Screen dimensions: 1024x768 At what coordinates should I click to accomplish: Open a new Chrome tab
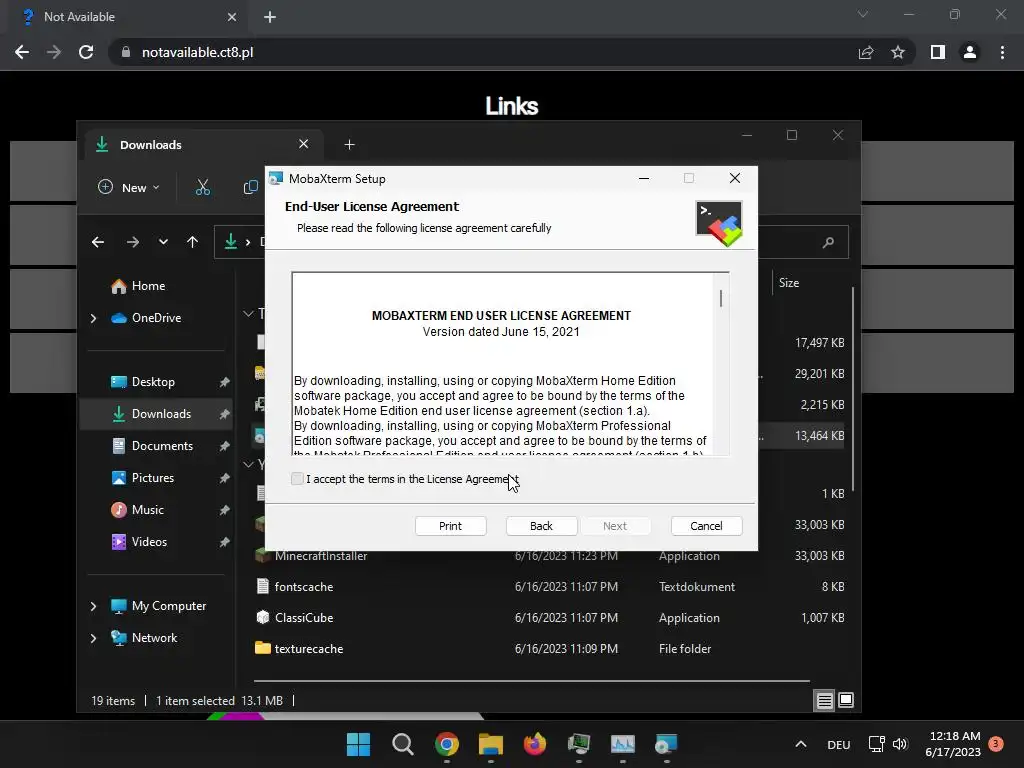(x=270, y=17)
